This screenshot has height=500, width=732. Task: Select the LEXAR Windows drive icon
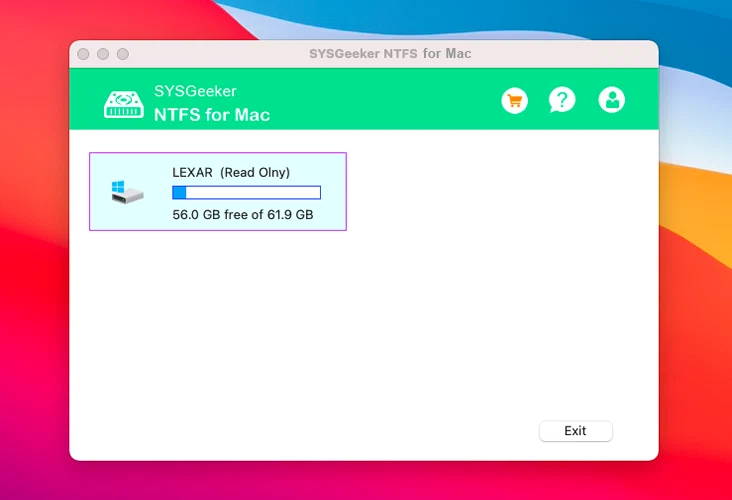coord(127,192)
